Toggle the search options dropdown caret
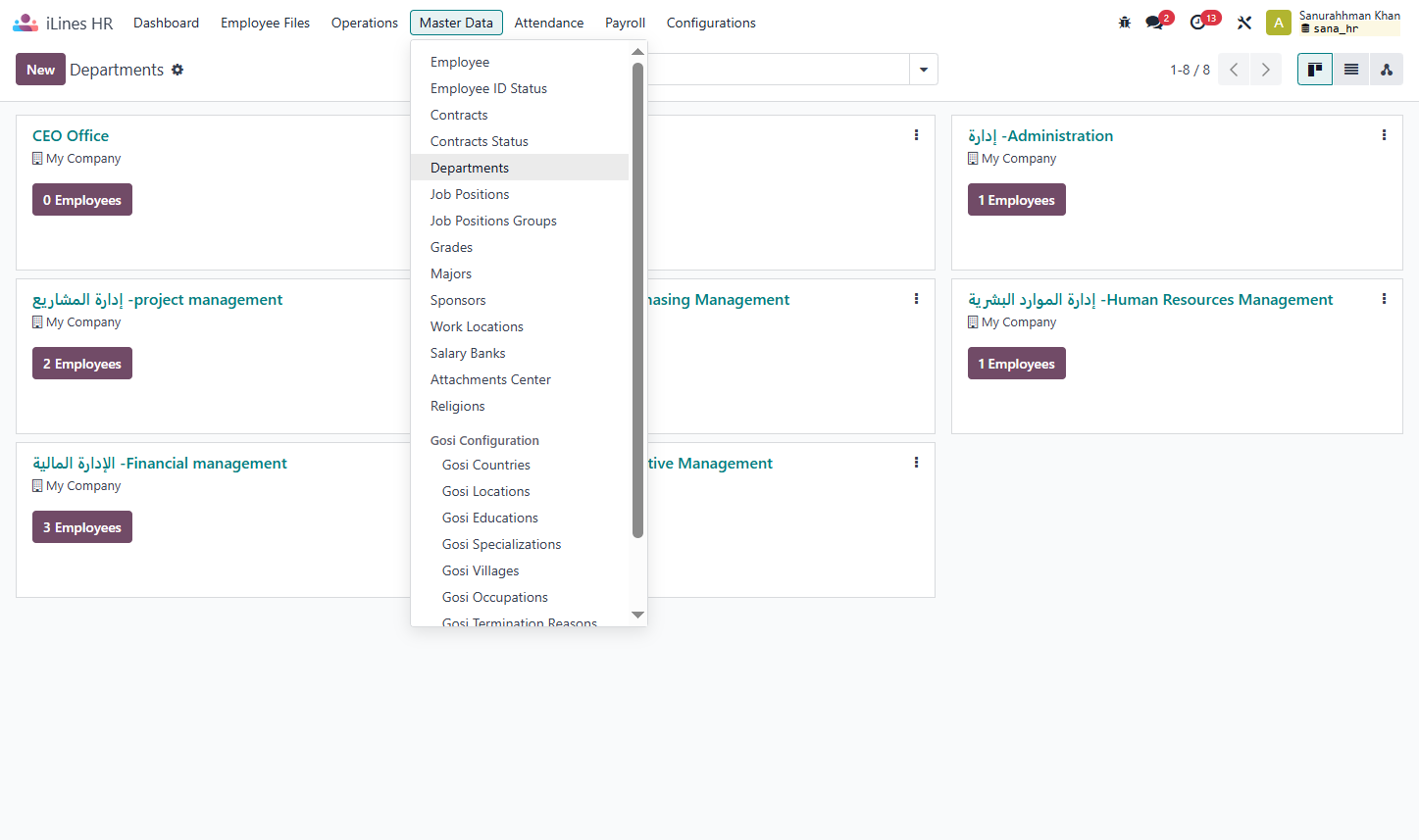Image resolution: width=1419 pixels, height=840 pixels. (924, 70)
